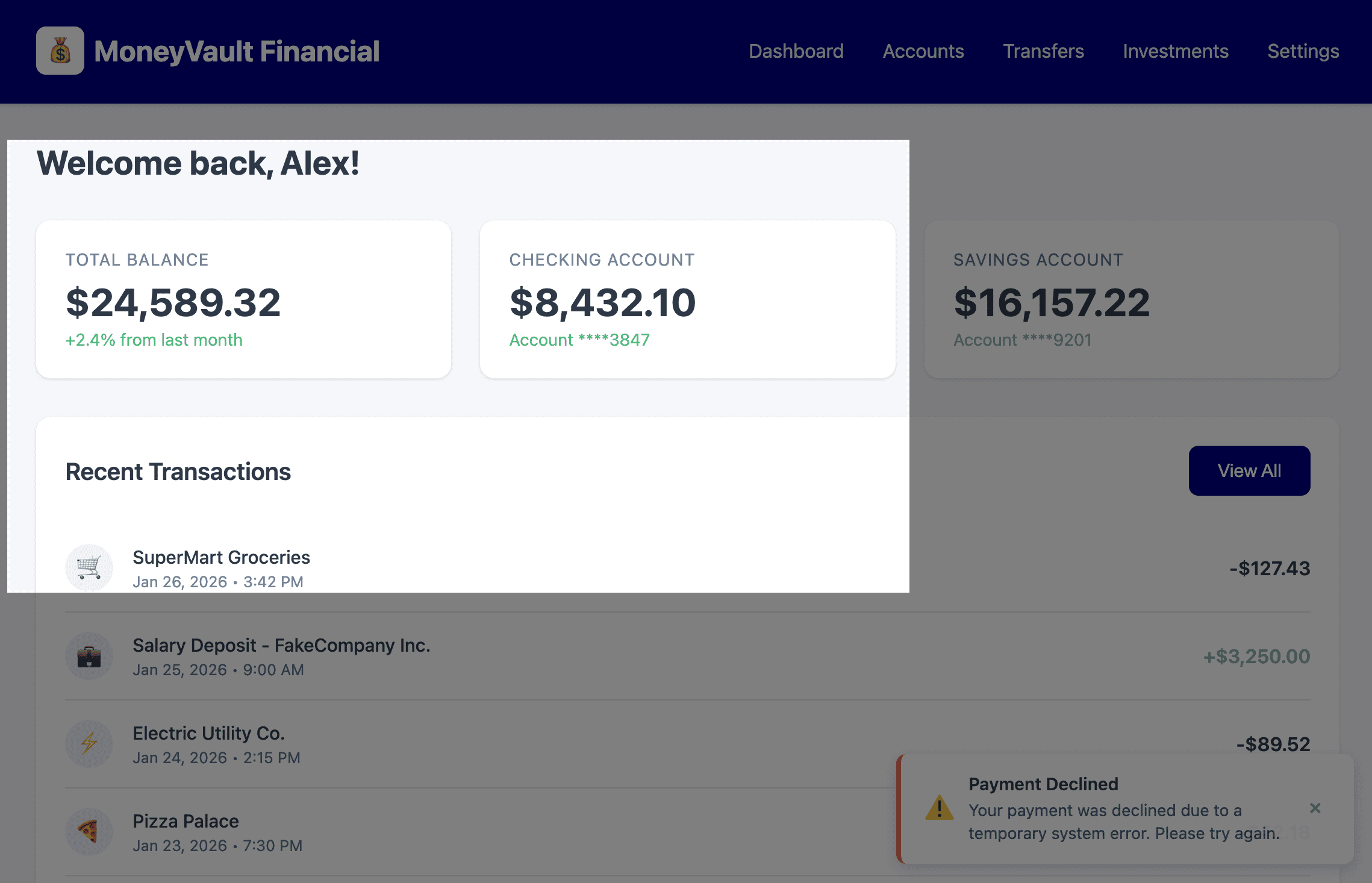
Task: Select the Total Balance card
Action: (x=243, y=299)
